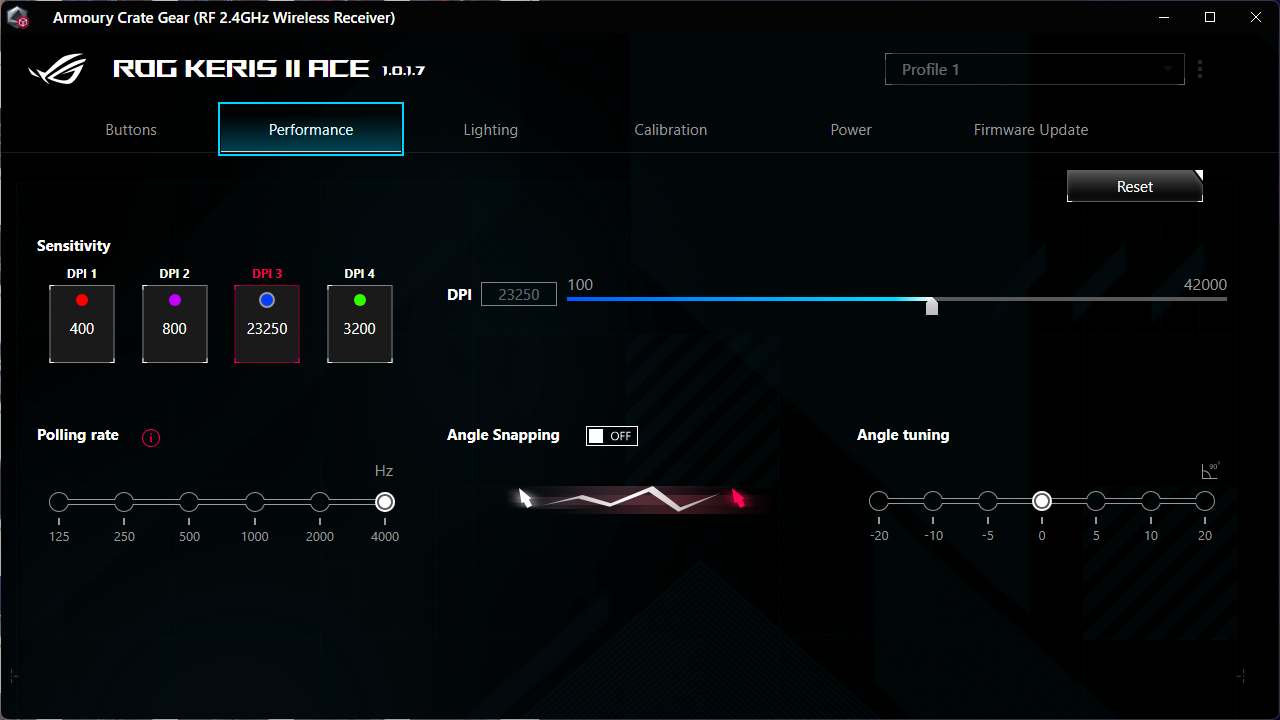Set polling rate to 125 Hz
The width and height of the screenshot is (1280, 720).
[59, 502]
